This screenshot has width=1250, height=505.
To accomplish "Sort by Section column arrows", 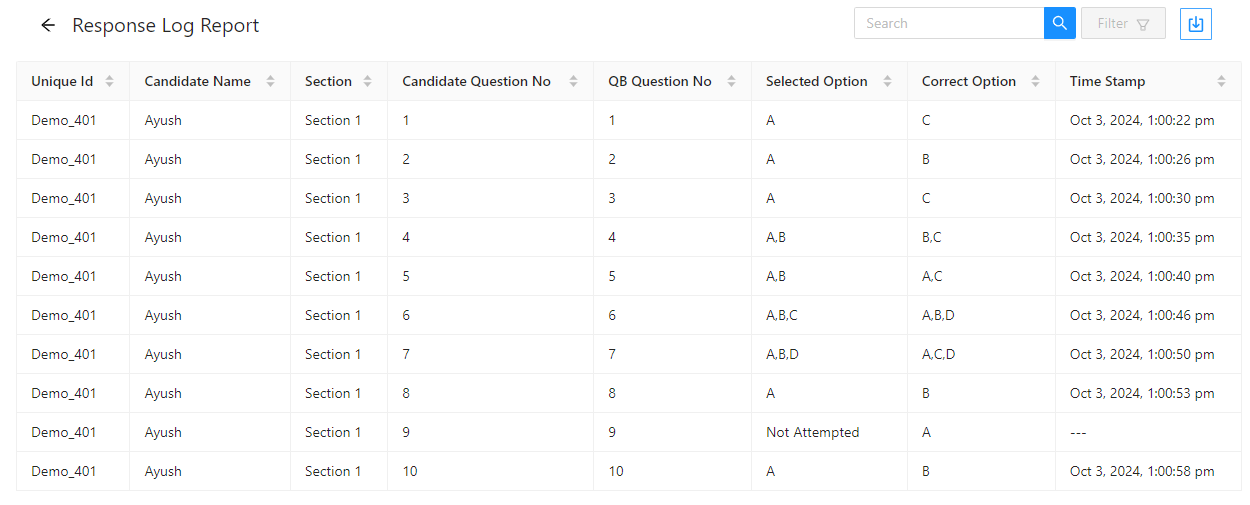I will [x=368, y=81].
